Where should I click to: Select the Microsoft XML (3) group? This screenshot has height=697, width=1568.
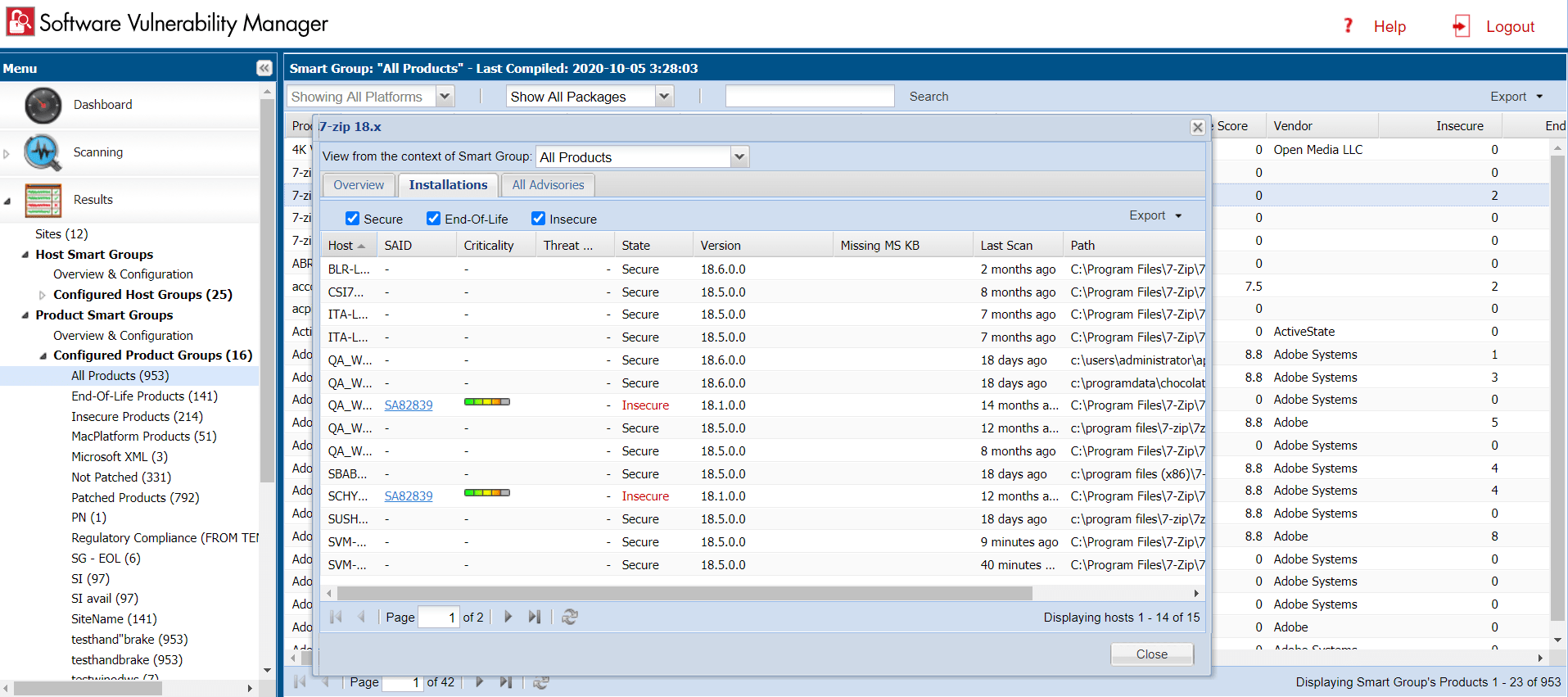click(x=120, y=457)
